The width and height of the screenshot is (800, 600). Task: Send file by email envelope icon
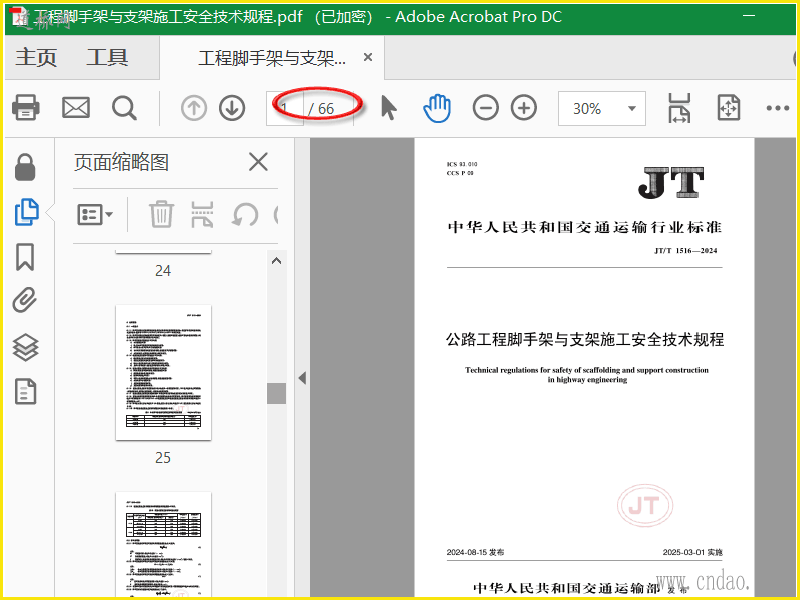[76, 108]
